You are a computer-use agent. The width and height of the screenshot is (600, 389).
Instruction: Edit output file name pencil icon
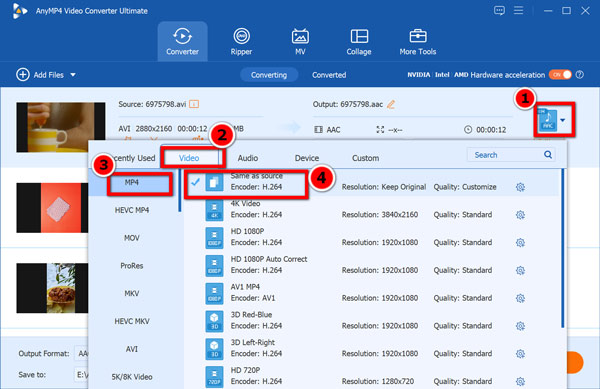(391, 104)
